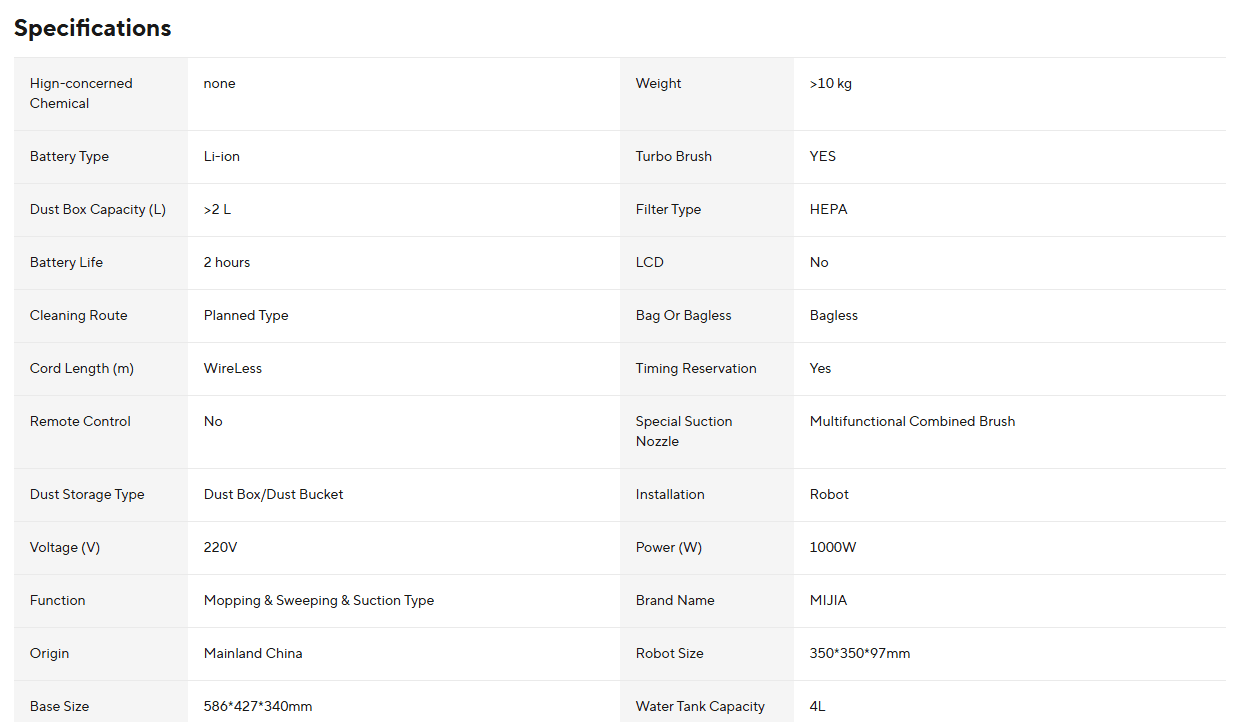
Task: Click the Dust Box/Dust Bucket value
Action: [274, 495]
